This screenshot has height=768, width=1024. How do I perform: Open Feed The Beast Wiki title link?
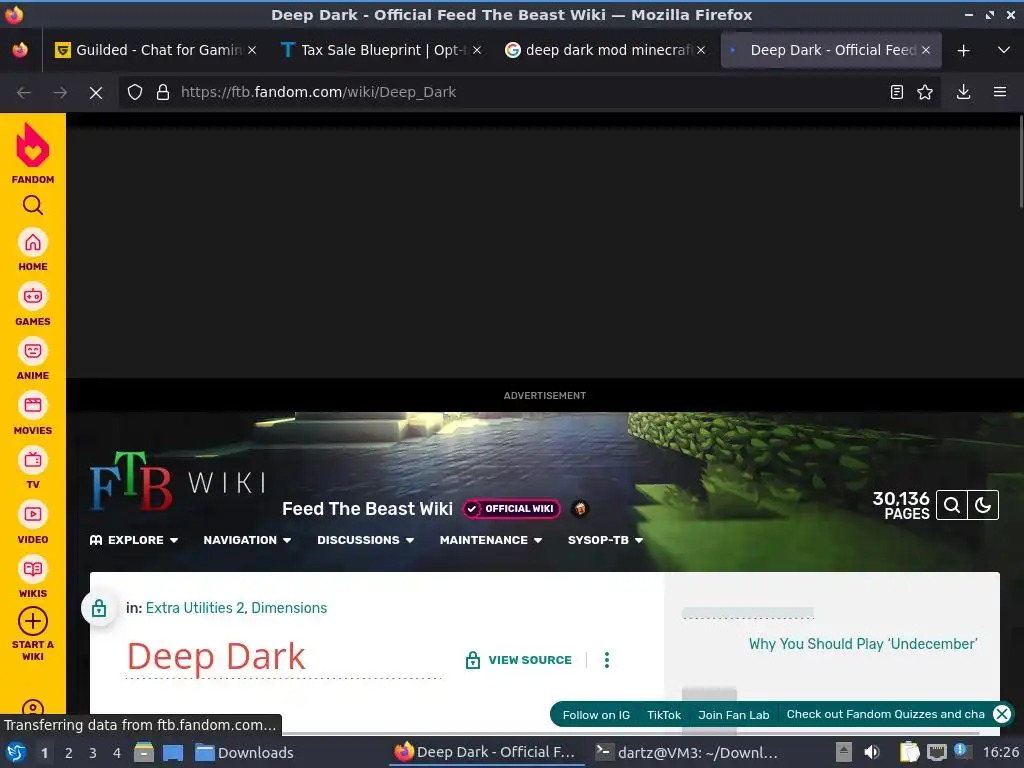pos(367,509)
